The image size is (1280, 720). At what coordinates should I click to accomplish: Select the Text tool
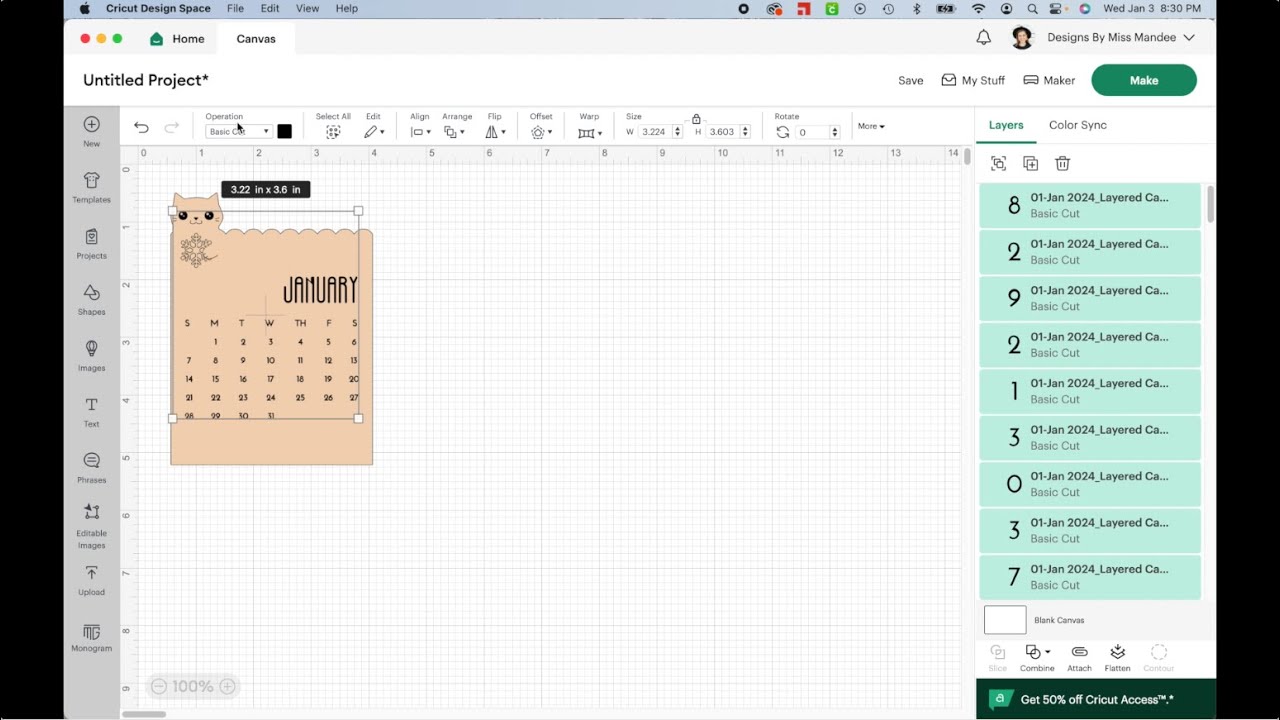pyautogui.click(x=91, y=411)
